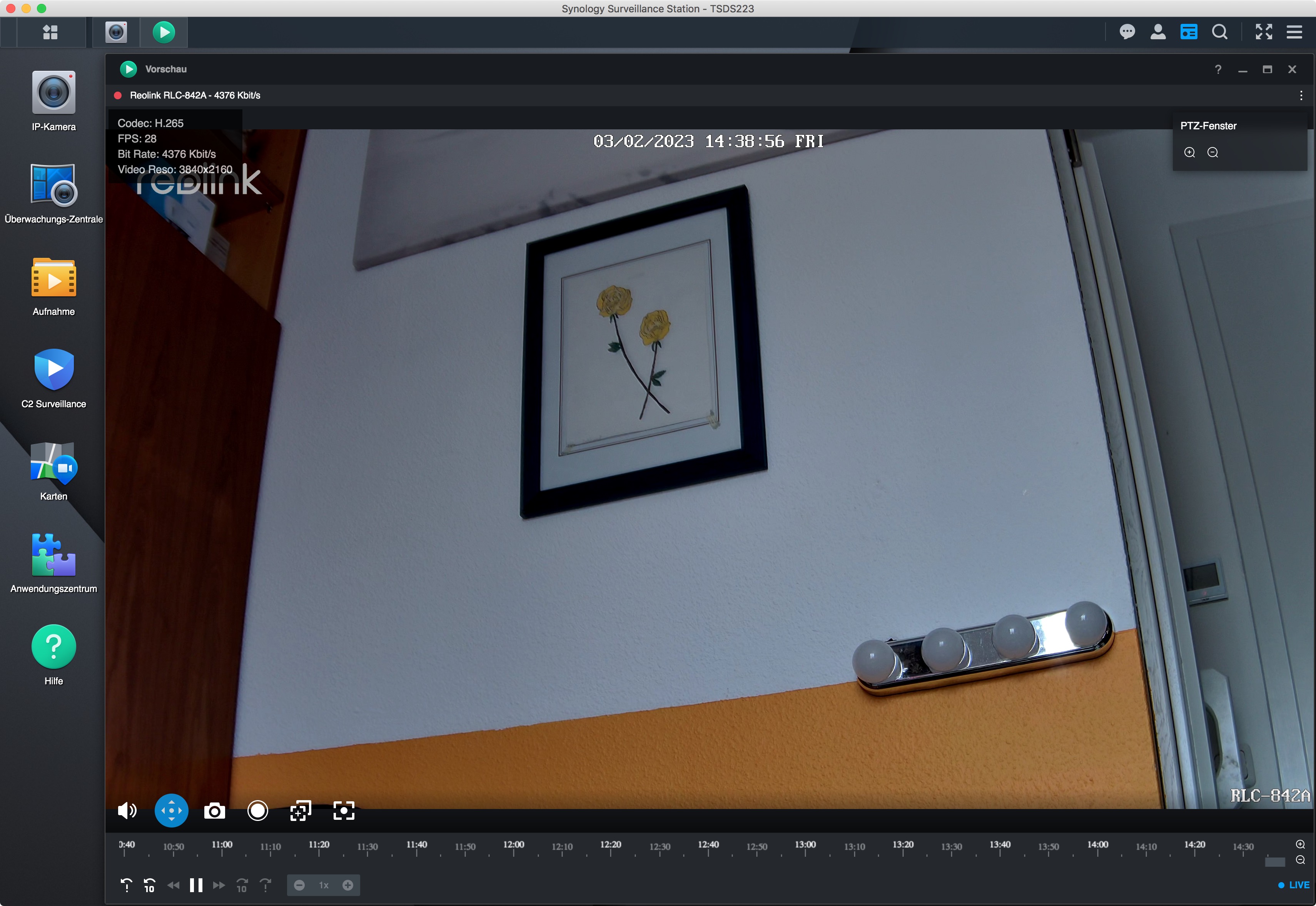The width and height of the screenshot is (1316, 906).
Task: Pause the video playback
Action: point(196,885)
